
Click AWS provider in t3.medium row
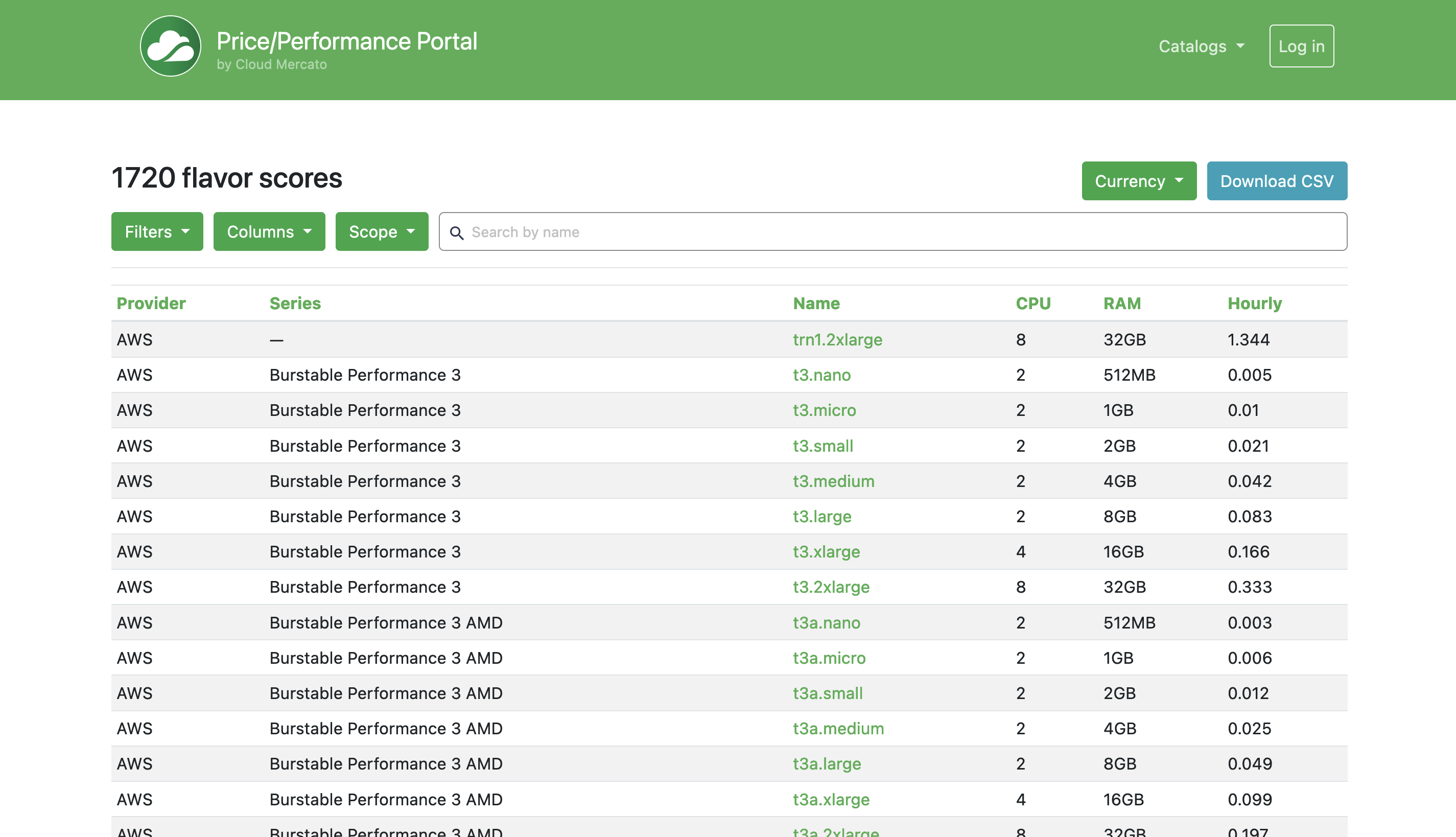pos(134,480)
